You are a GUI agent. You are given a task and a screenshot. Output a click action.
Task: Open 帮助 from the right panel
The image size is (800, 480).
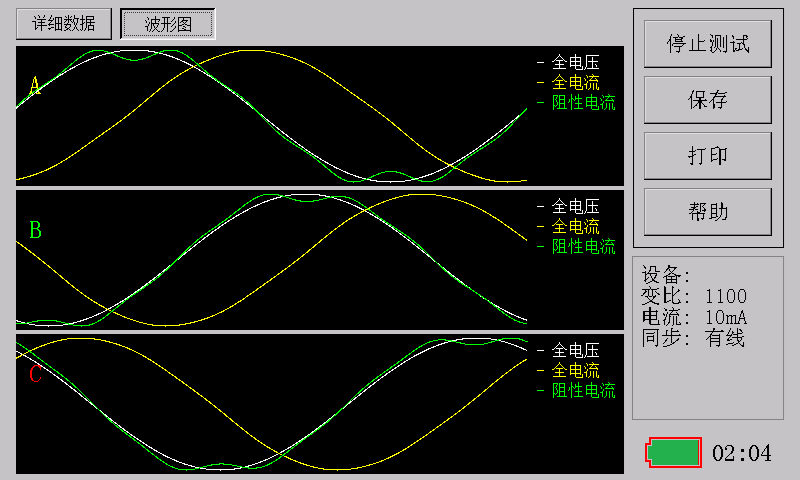tap(707, 212)
